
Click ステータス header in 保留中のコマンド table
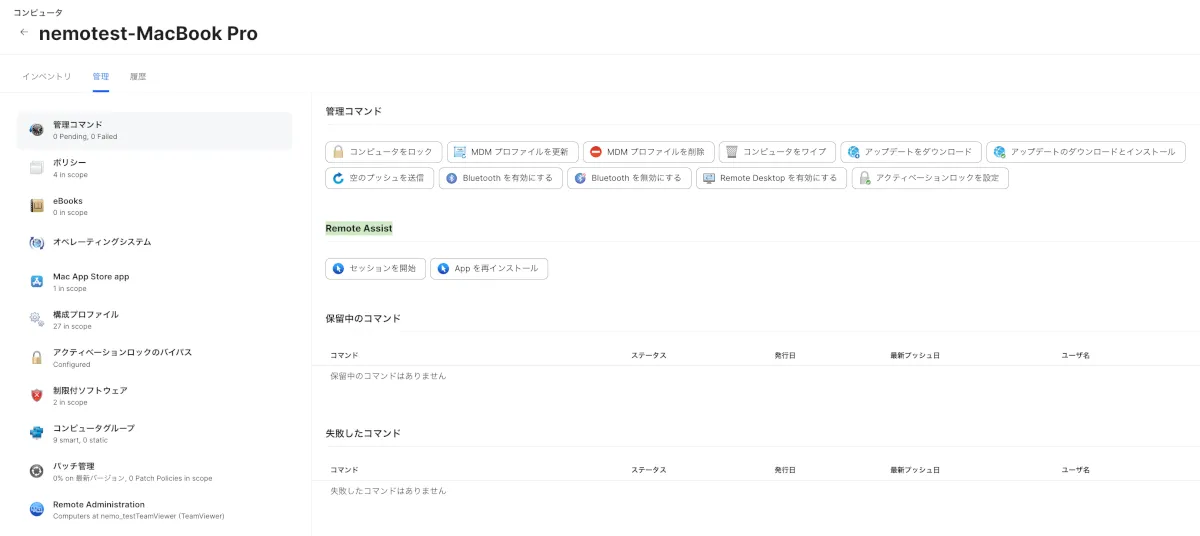point(649,355)
